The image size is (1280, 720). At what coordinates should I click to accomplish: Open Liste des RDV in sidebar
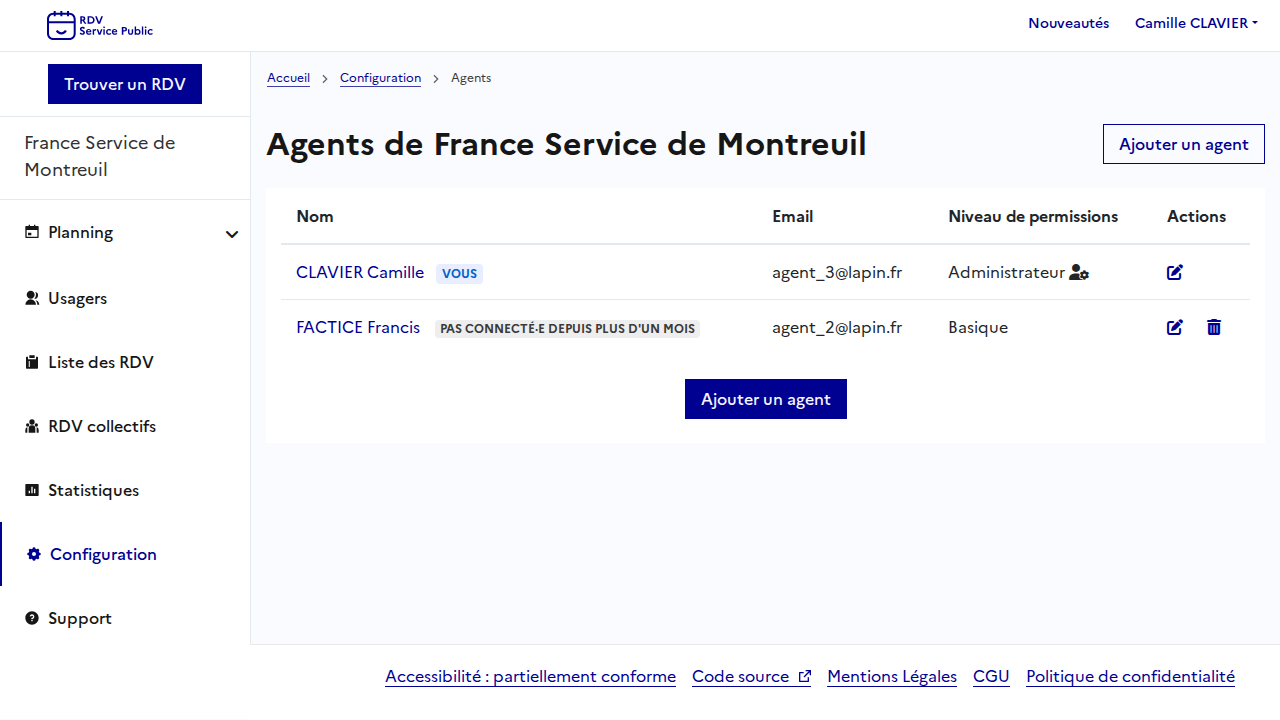[100, 362]
